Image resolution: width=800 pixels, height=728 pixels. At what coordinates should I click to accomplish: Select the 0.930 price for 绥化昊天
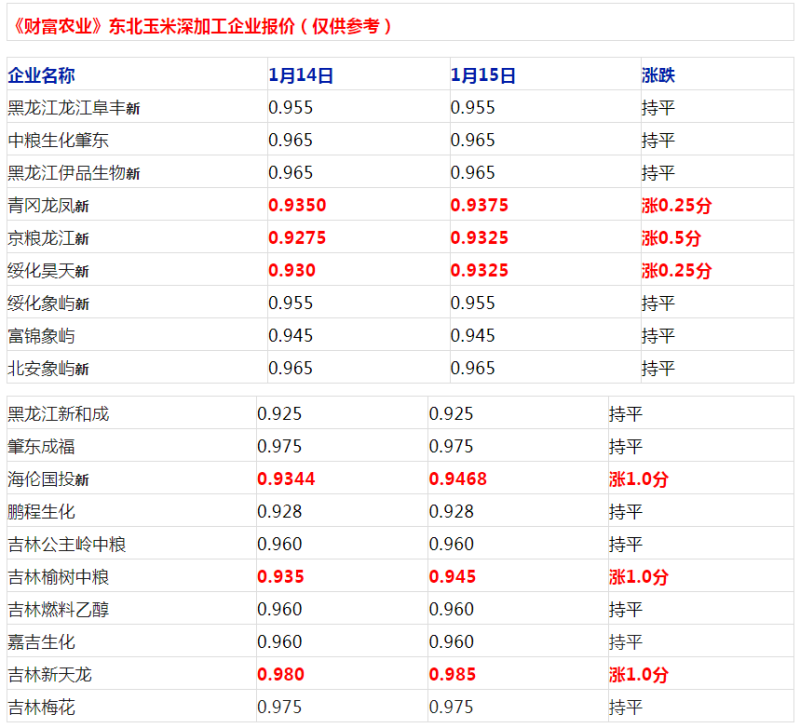coord(292,270)
